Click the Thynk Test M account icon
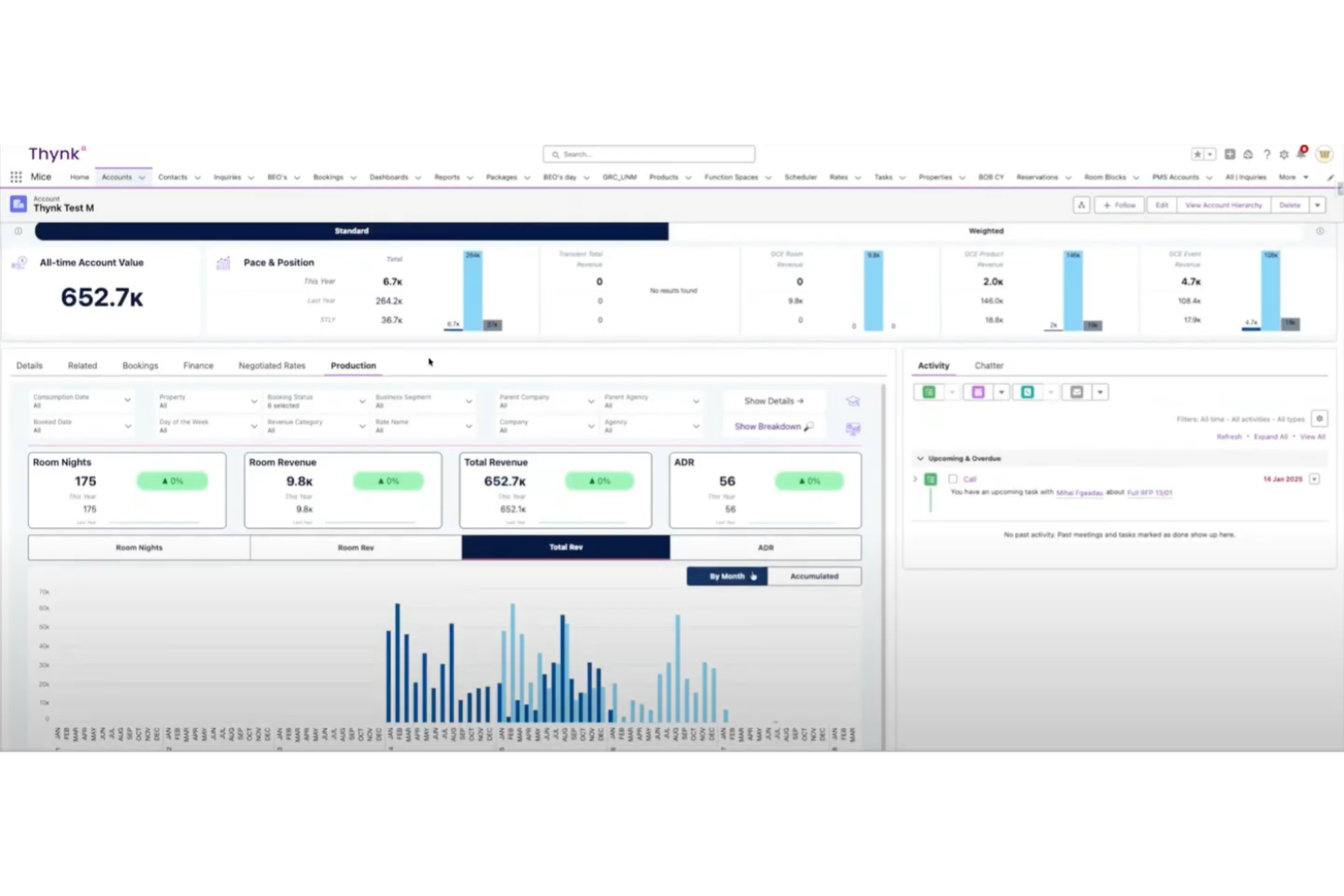 pos(18,204)
